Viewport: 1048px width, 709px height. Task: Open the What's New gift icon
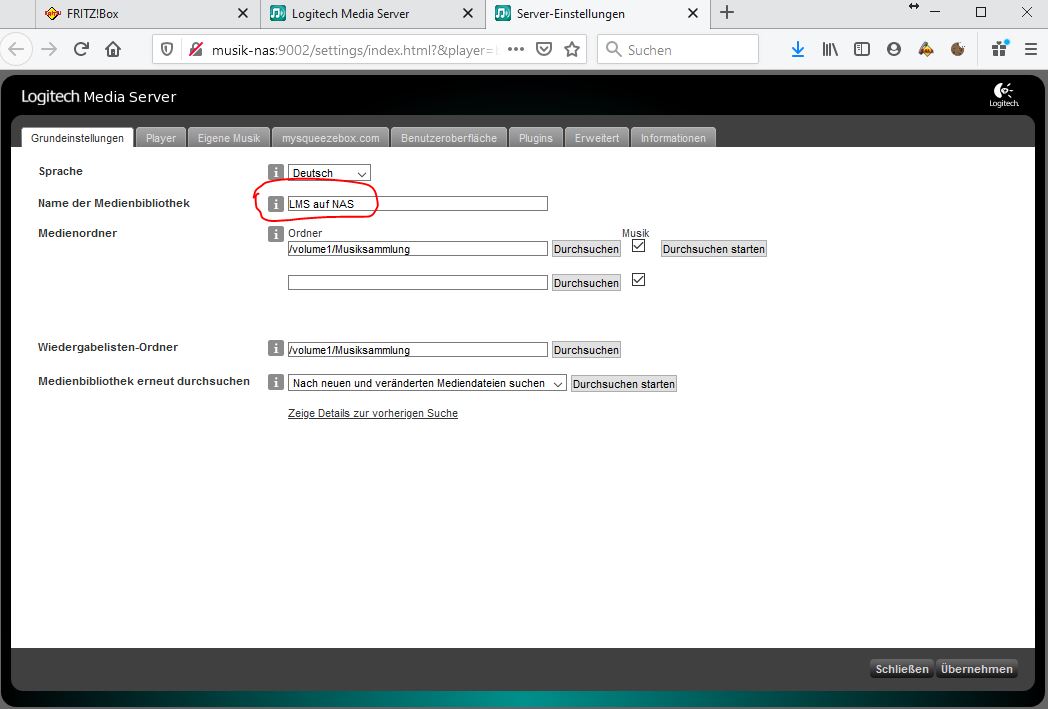[999, 49]
